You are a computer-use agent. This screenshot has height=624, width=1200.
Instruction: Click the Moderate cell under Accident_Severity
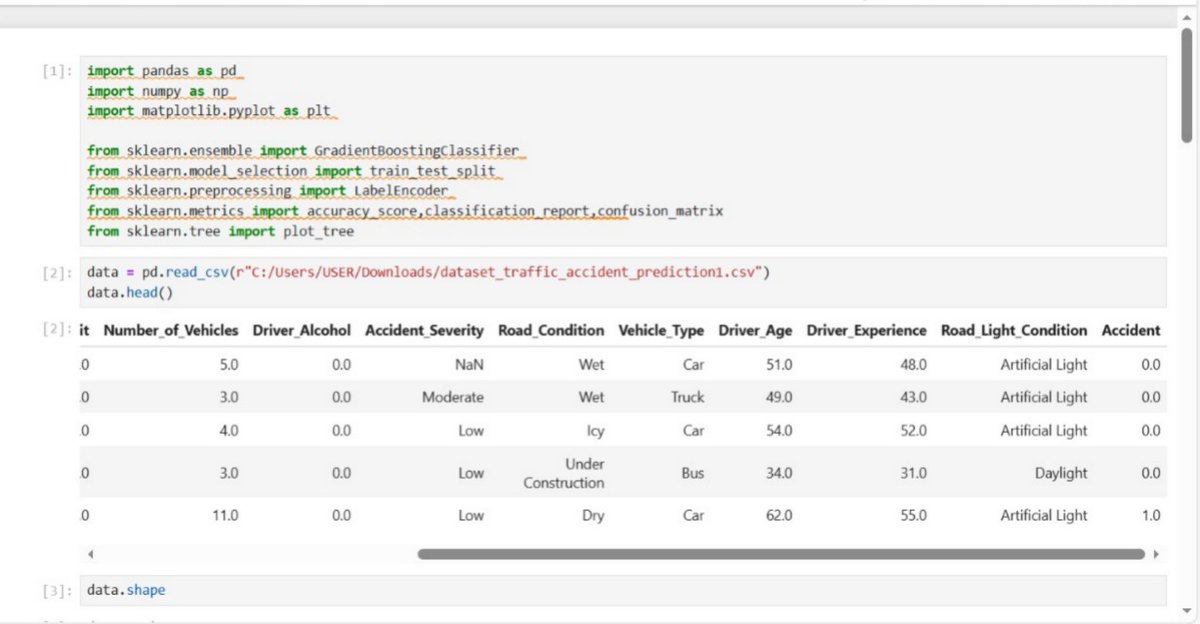point(453,397)
